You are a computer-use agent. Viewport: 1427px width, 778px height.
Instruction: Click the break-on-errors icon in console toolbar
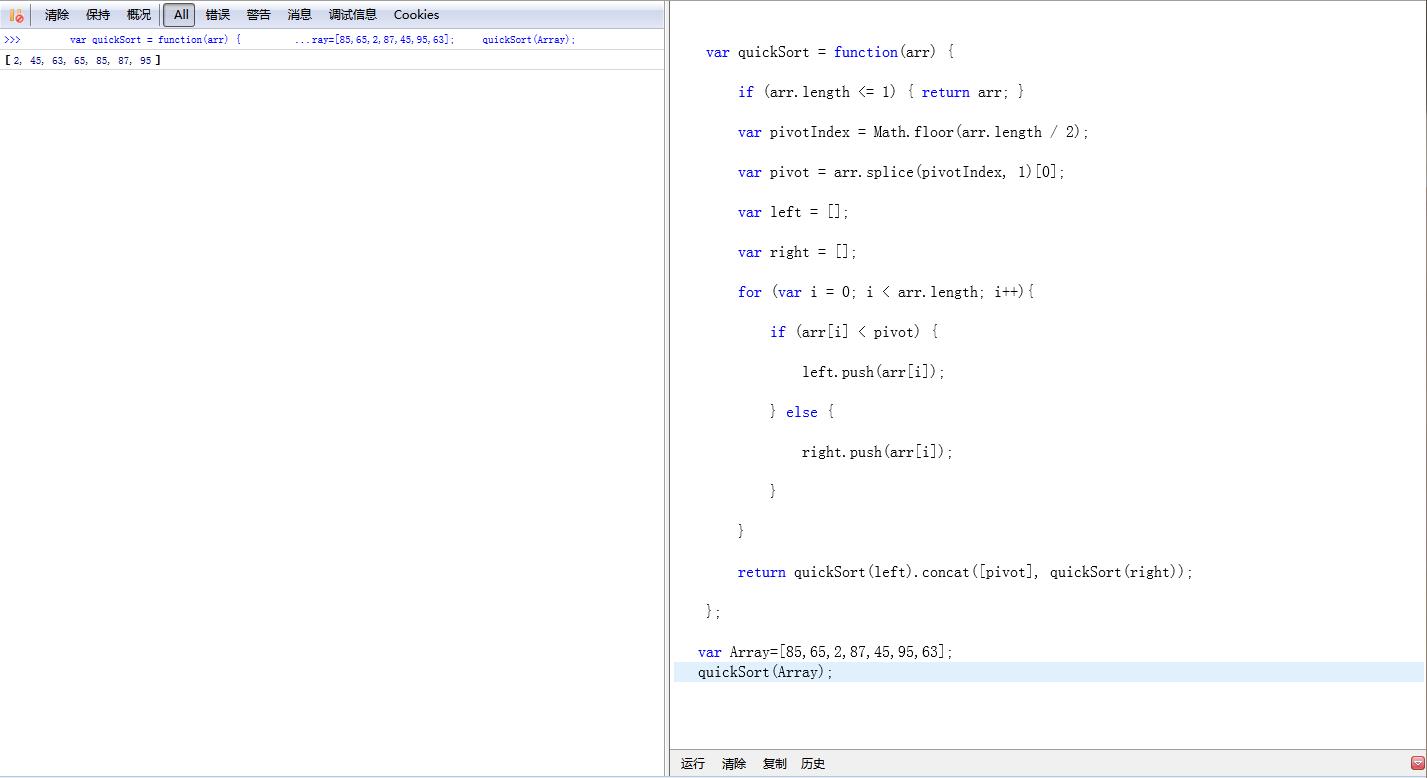(x=16, y=15)
